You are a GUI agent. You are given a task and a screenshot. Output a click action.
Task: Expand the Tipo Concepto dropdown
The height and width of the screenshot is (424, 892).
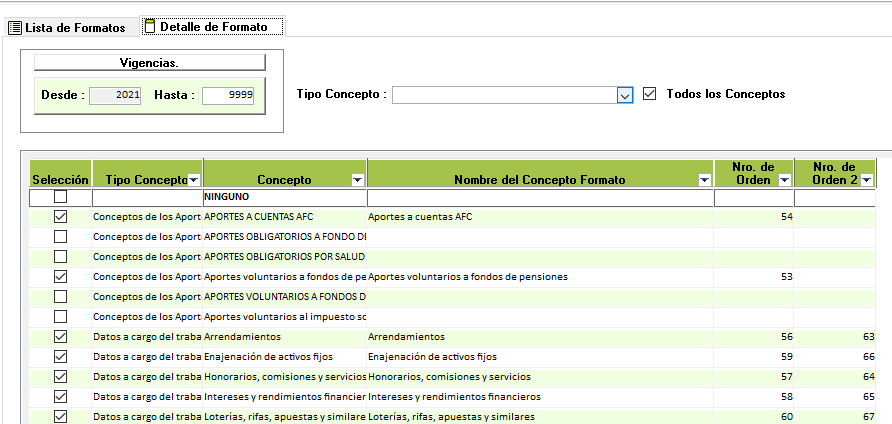pos(625,95)
